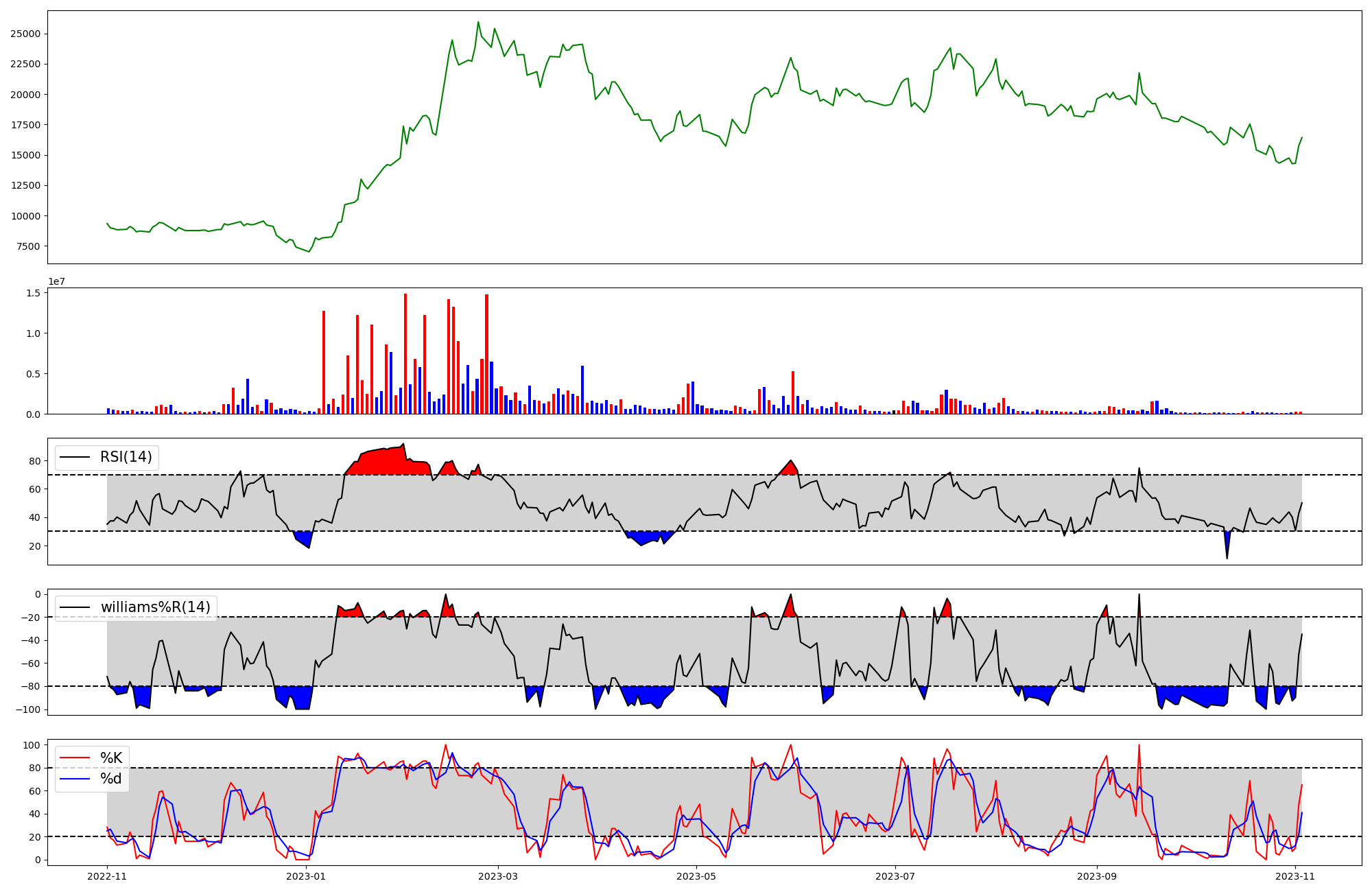Click the 1.5 volume axis tick label
Screen dimensions: 1372x892
point(33,293)
